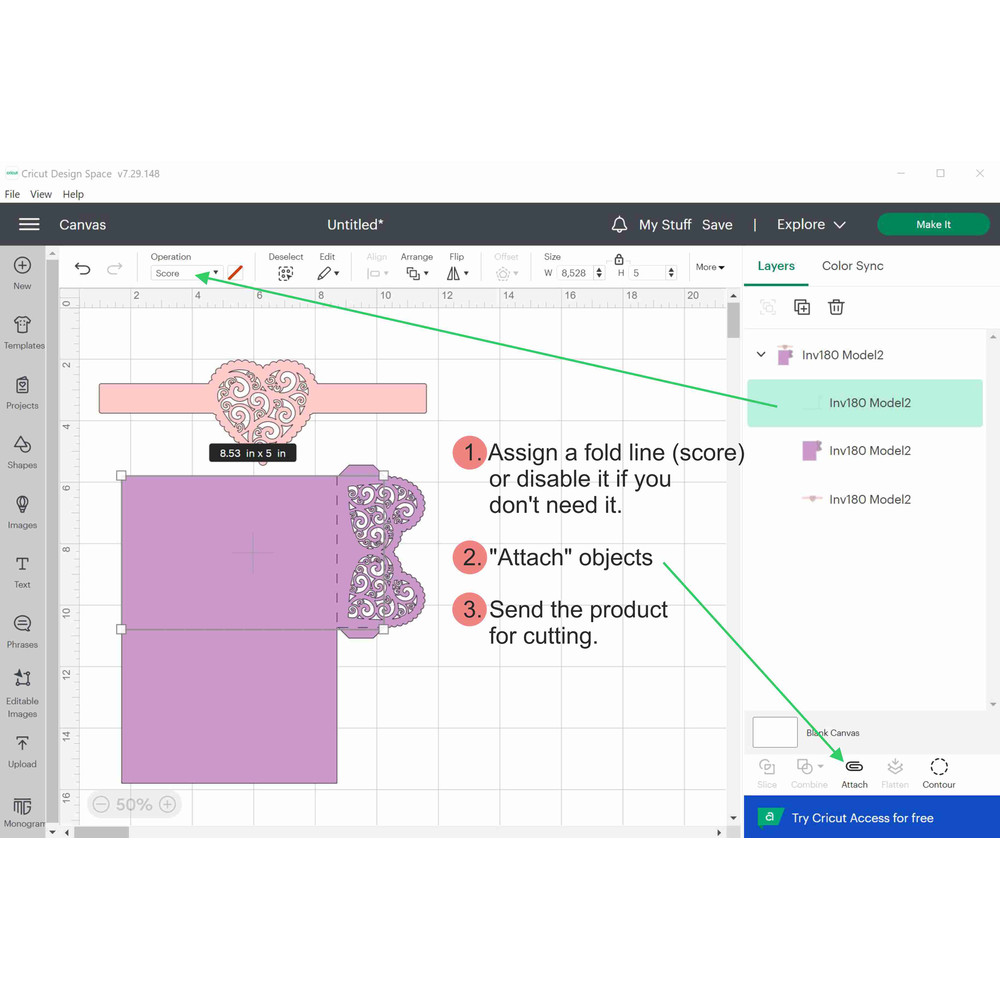
Task: Collapse the Inv180 Model2 group
Action: click(761, 355)
